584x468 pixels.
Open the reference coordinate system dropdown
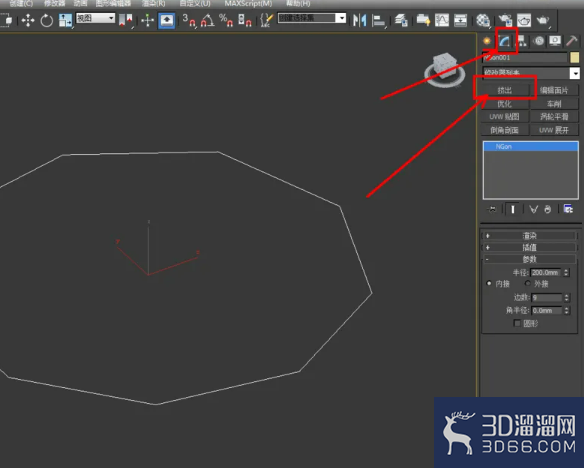95,18
